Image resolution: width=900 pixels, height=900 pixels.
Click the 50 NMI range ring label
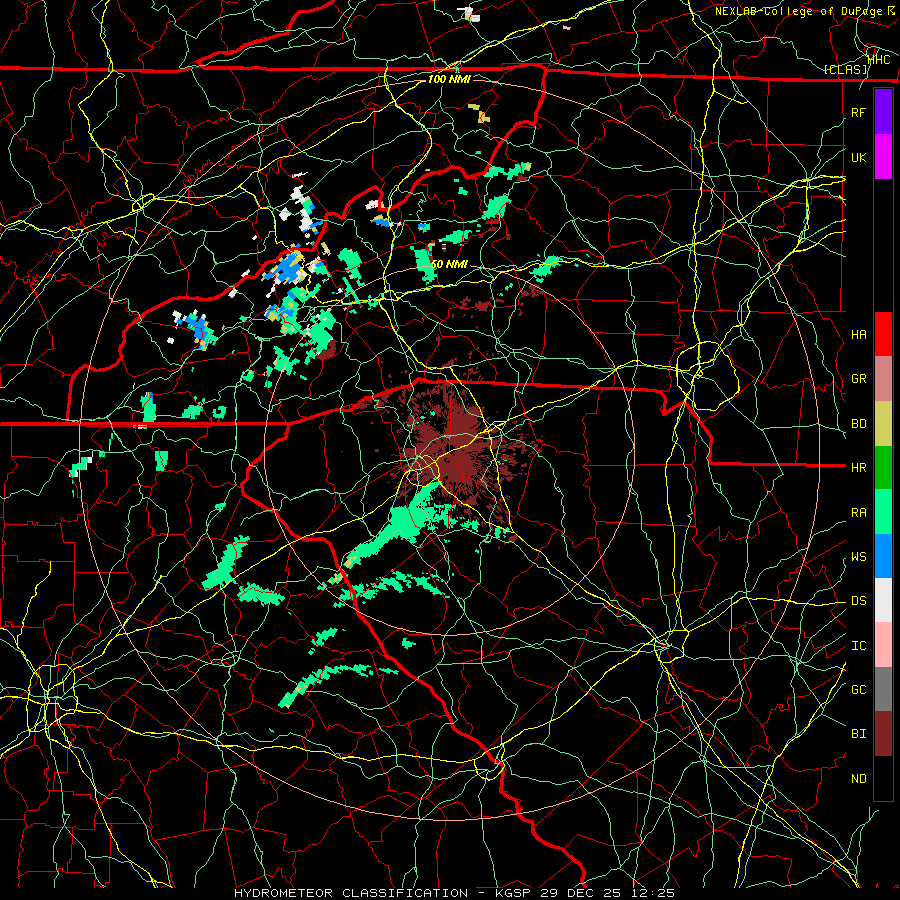[449, 264]
